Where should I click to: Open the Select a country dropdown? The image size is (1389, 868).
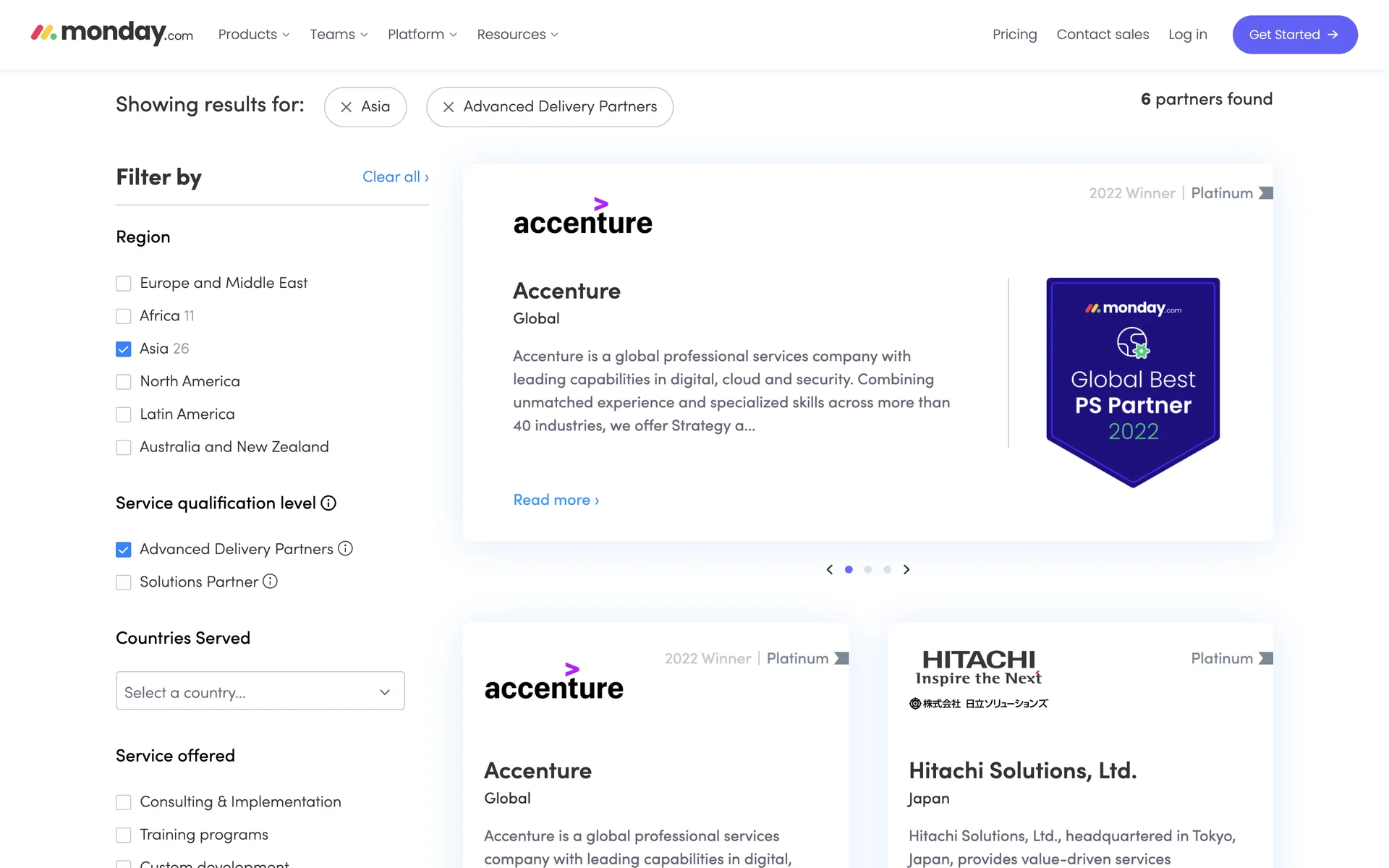[x=260, y=692]
